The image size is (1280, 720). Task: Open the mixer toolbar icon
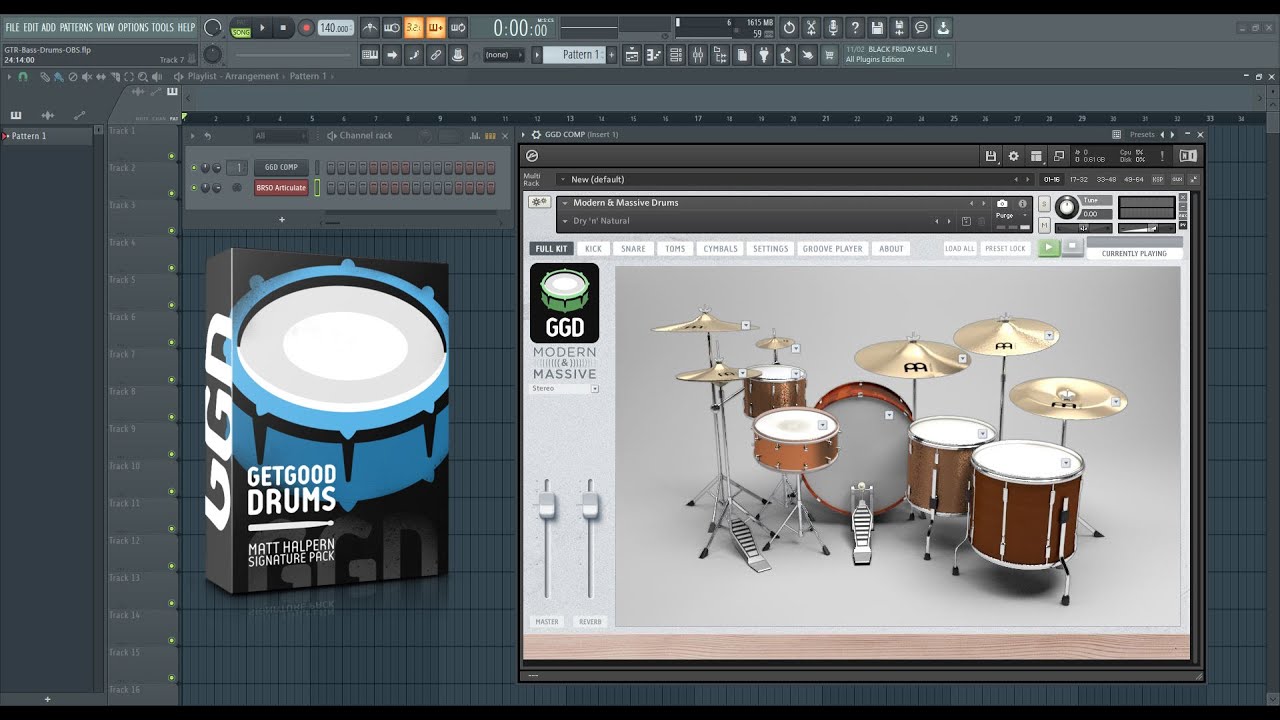pos(698,55)
